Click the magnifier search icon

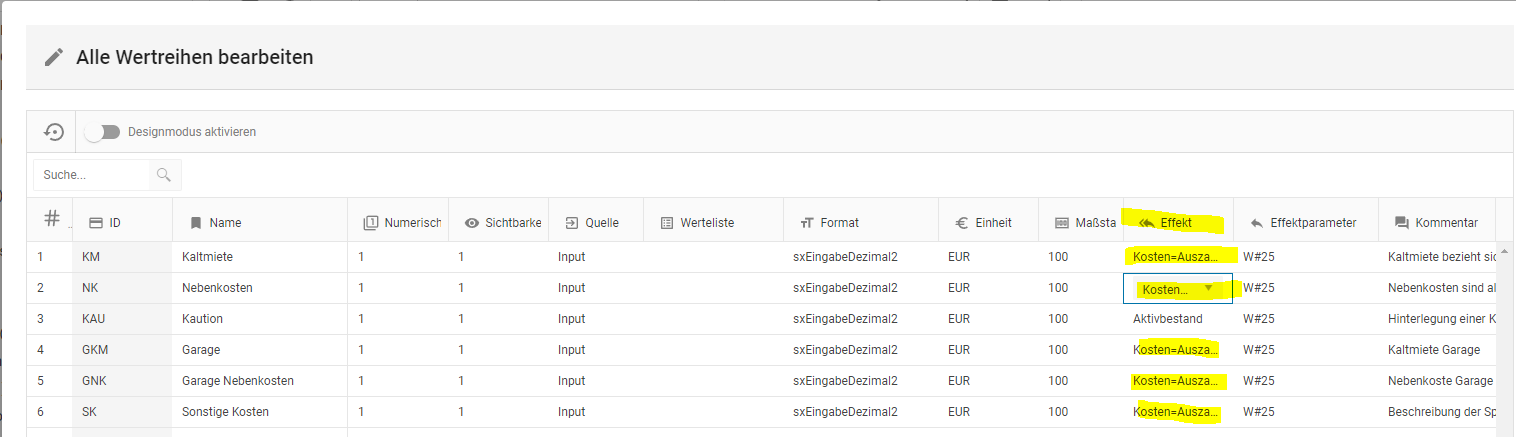click(x=164, y=175)
